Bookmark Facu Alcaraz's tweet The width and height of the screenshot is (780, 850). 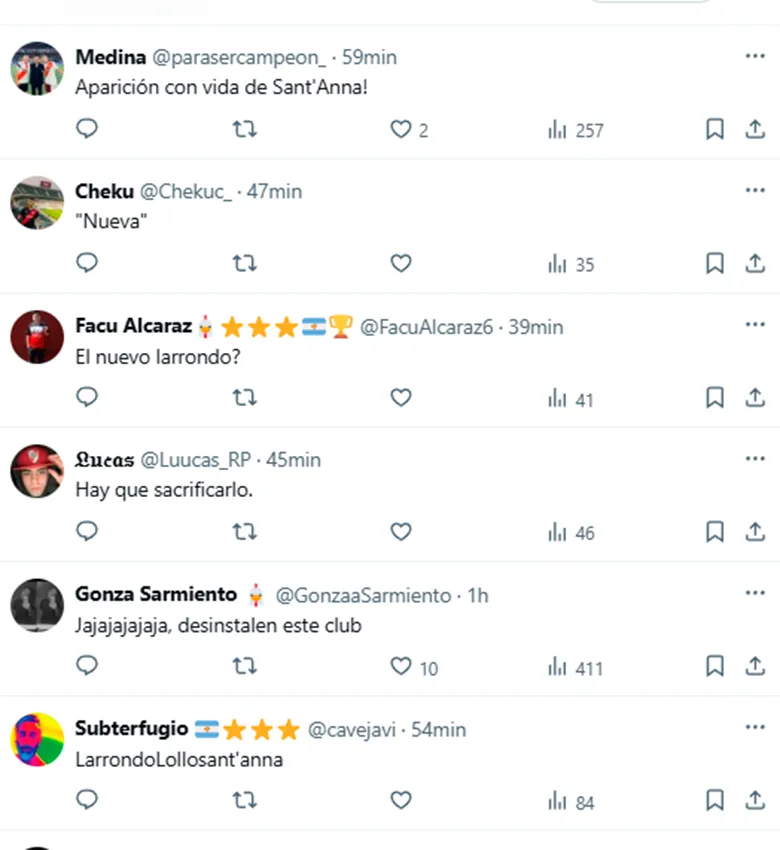(715, 398)
